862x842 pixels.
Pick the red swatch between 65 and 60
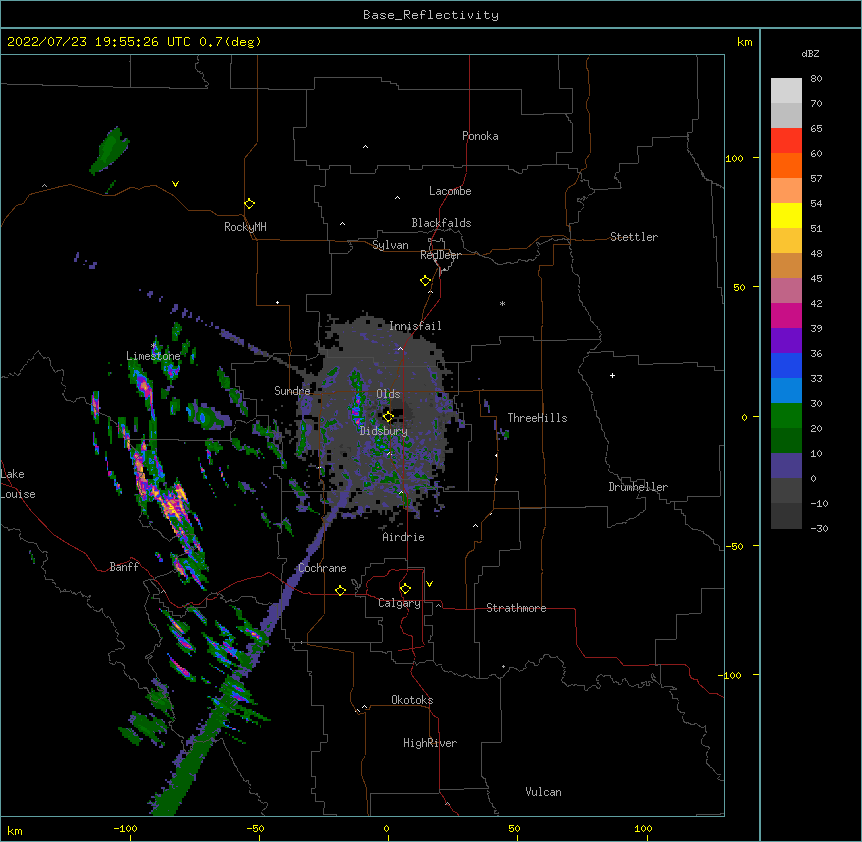786,141
